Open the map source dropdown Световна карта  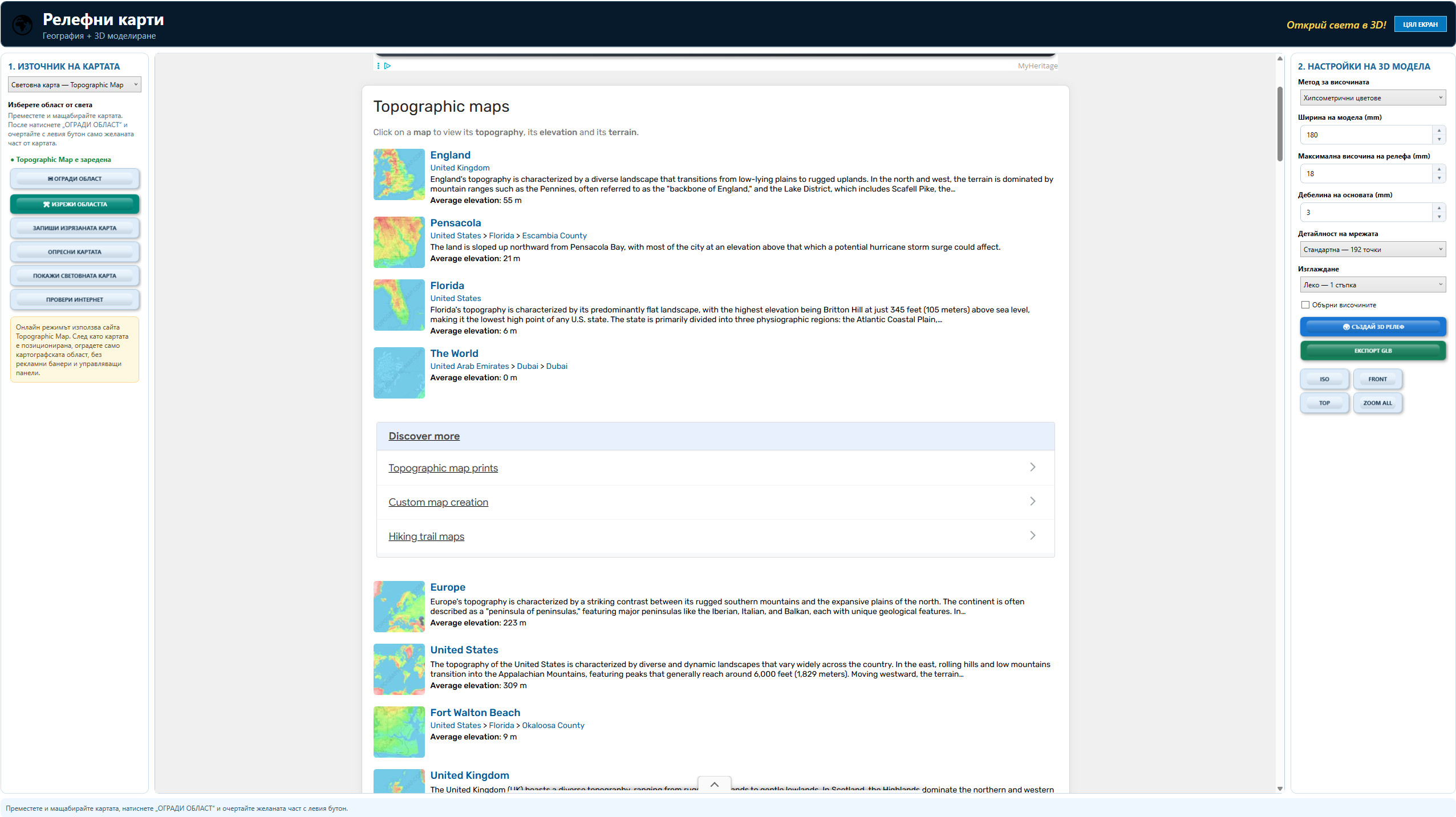pos(75,85)
